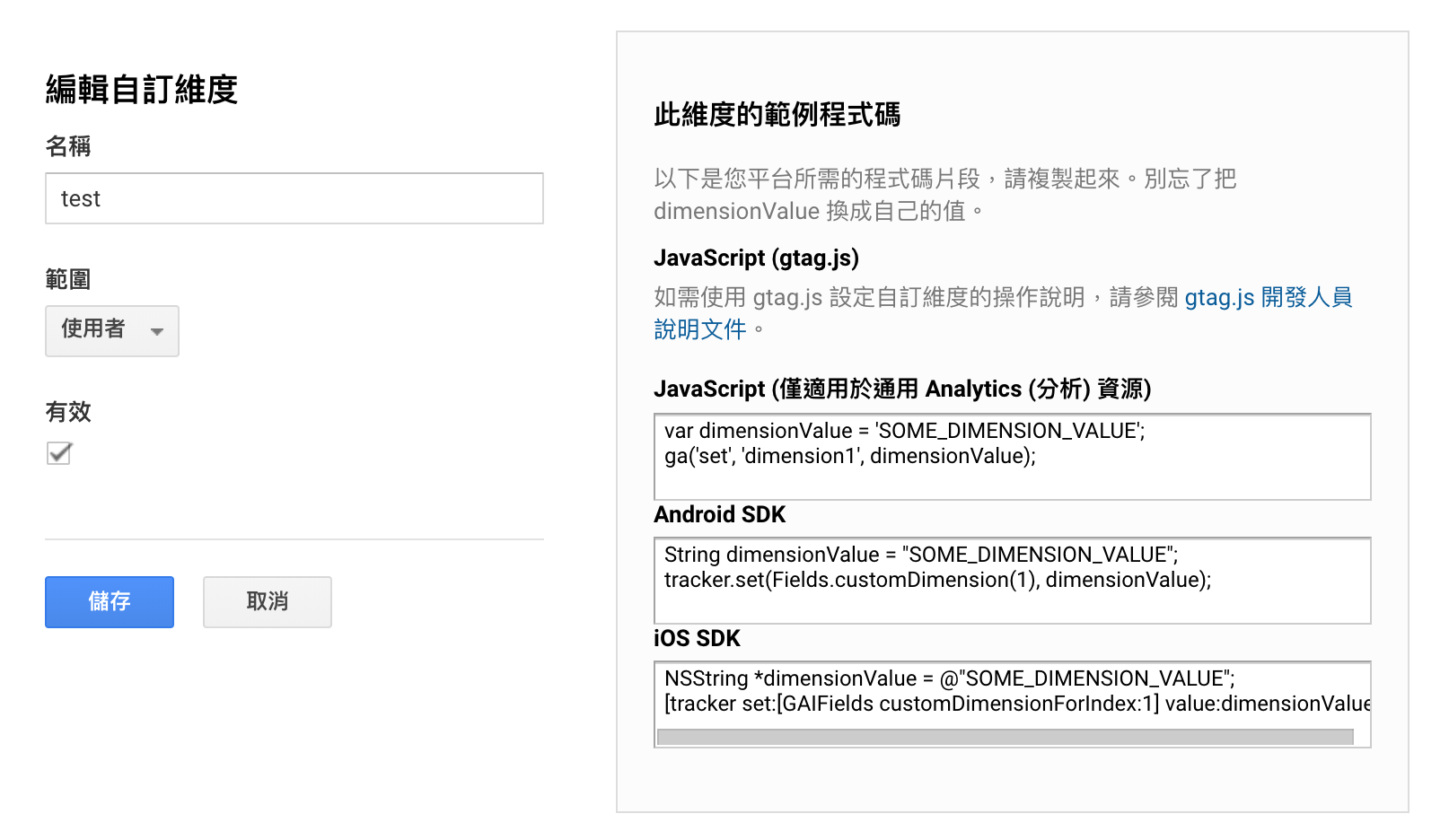
Task: Click the Android SDK section heading
Action: pyautogui.click(x=719, y=515)
